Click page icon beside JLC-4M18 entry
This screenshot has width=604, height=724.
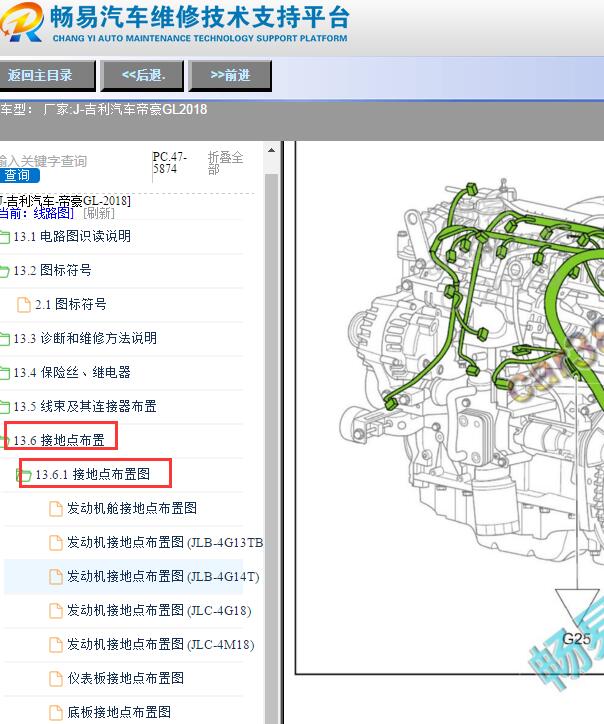click(x=56, y=645)
